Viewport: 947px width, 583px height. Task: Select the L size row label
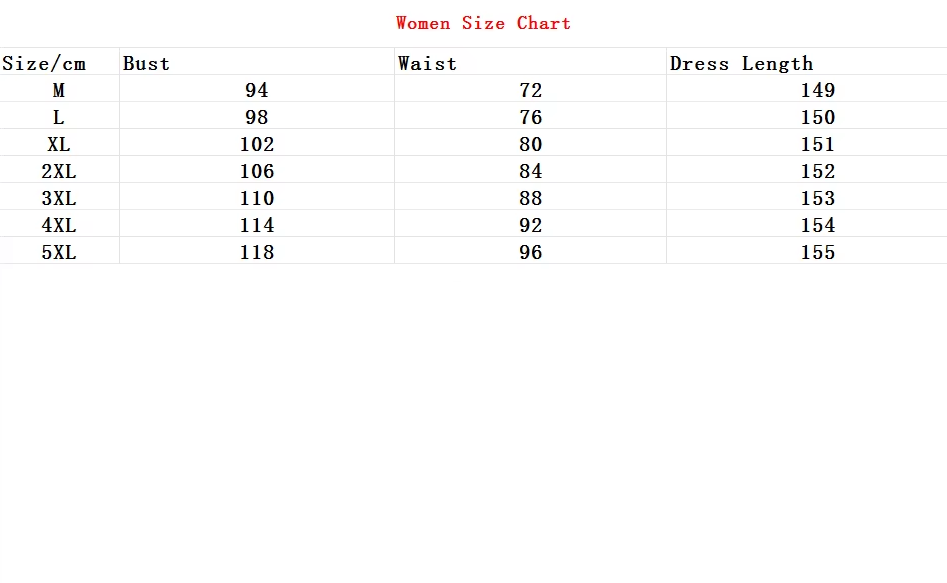[59, 118]
